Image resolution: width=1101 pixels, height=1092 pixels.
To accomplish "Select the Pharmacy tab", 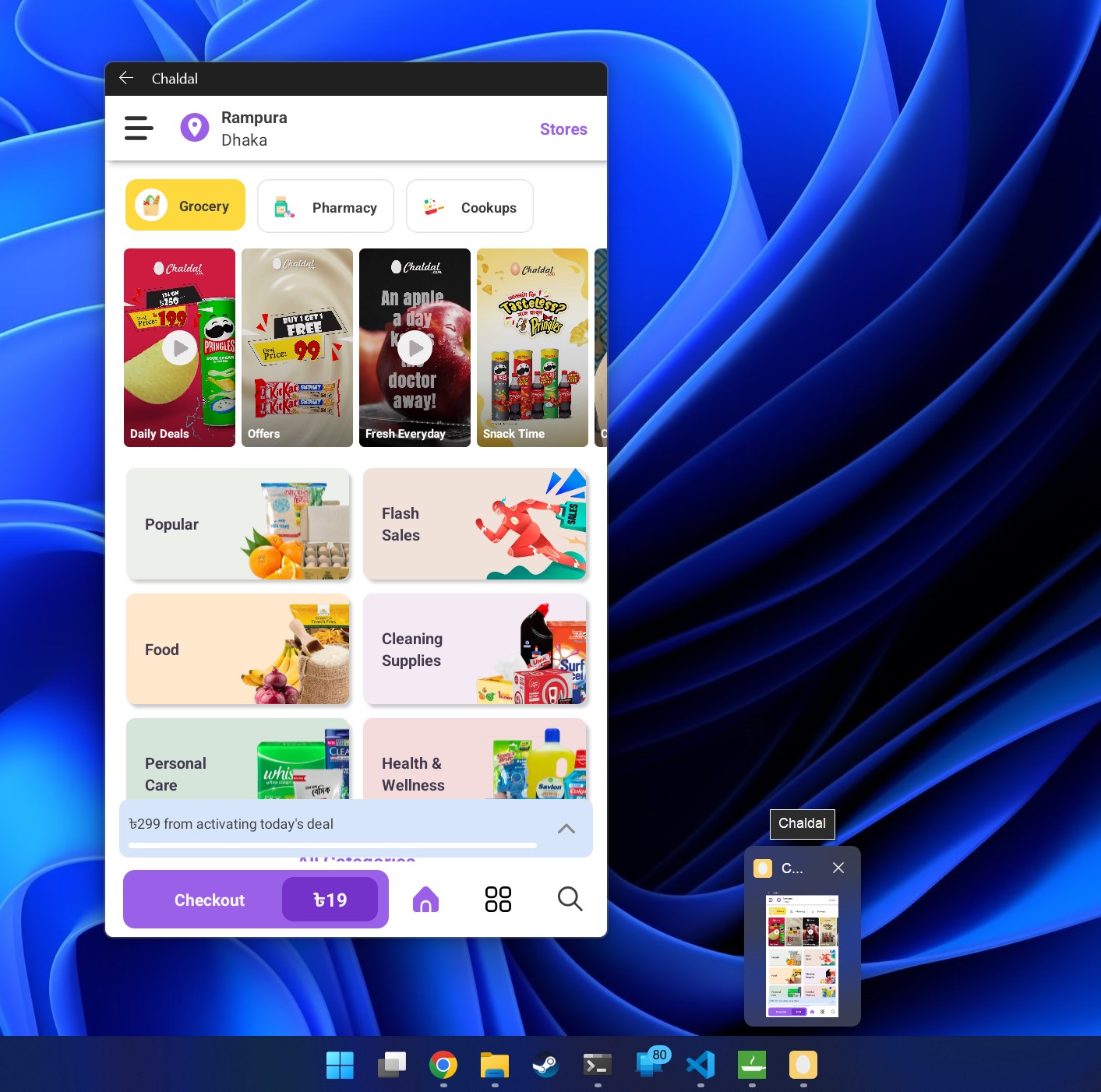I will click(326, 206).
